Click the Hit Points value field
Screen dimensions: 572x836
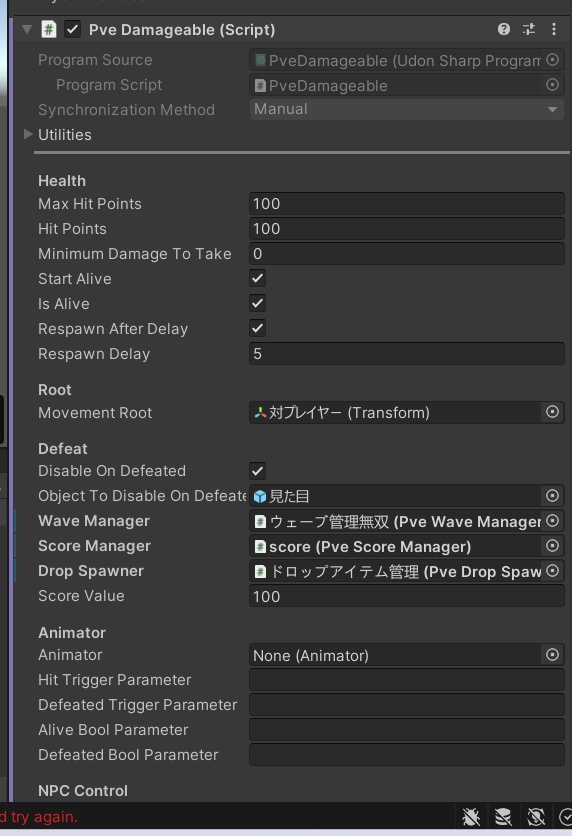click(x=407, y=229)
